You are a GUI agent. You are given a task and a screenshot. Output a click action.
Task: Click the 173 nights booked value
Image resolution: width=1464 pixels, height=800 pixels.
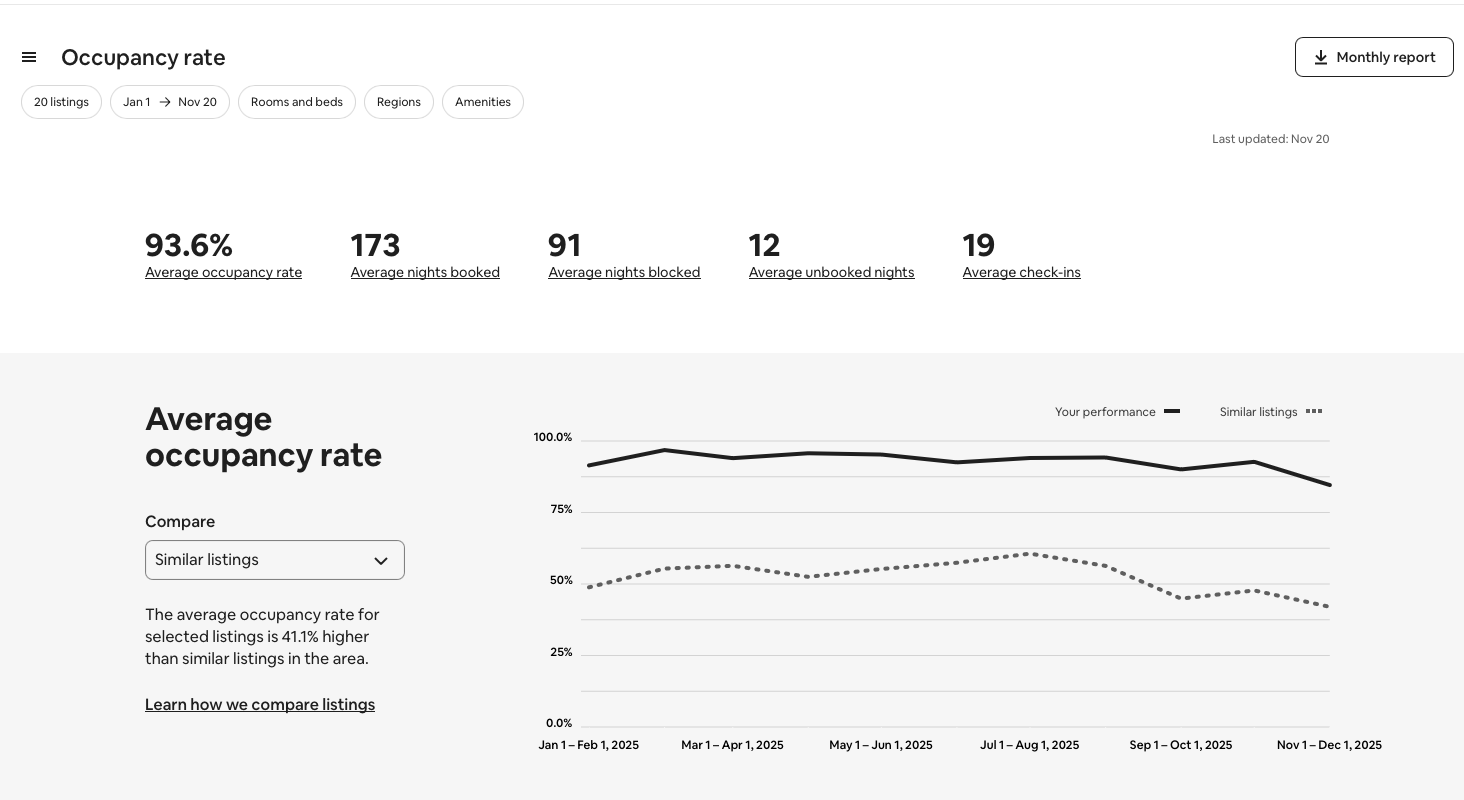[x=376, y=245]
